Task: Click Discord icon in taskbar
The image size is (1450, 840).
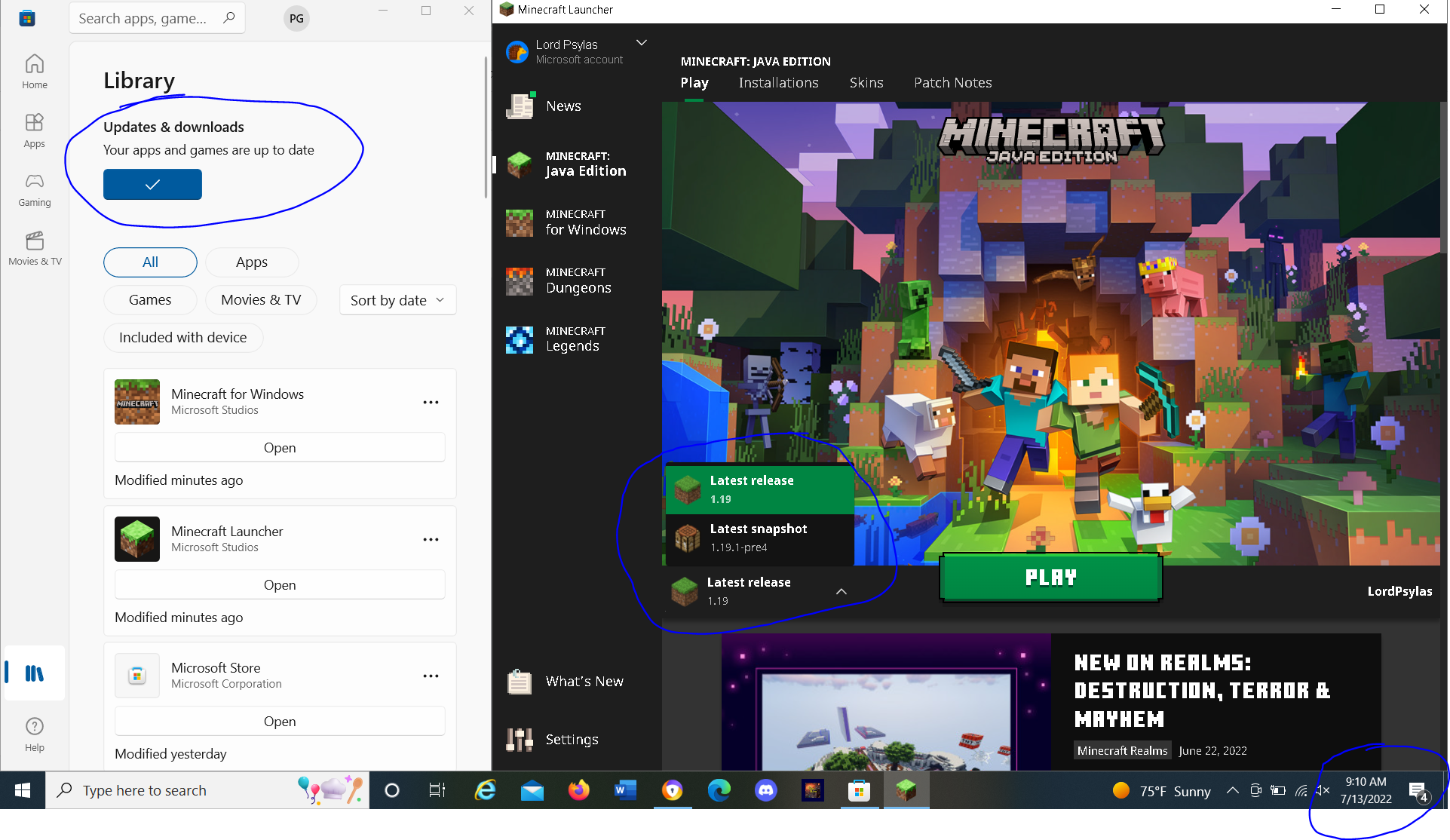Action: pyautogui.click(x=765, y=790)
